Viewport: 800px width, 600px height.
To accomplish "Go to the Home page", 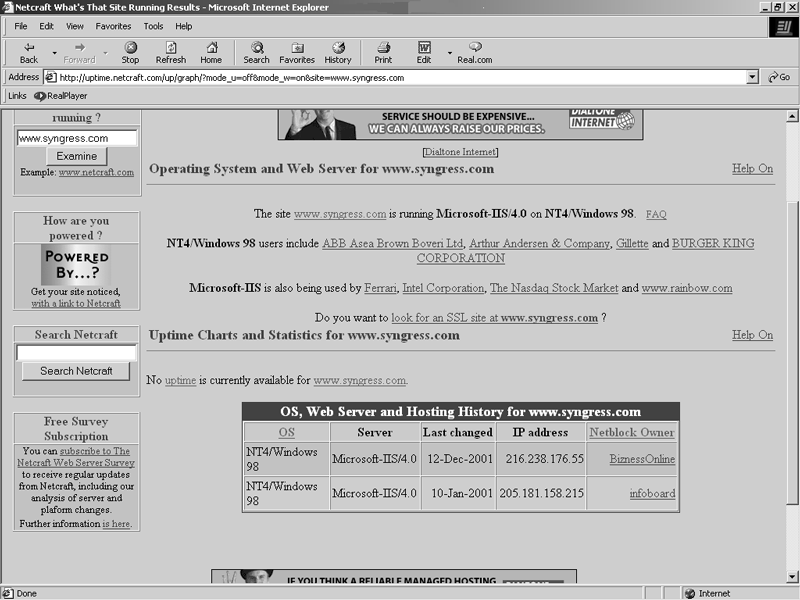I will [x=211, y=53].
